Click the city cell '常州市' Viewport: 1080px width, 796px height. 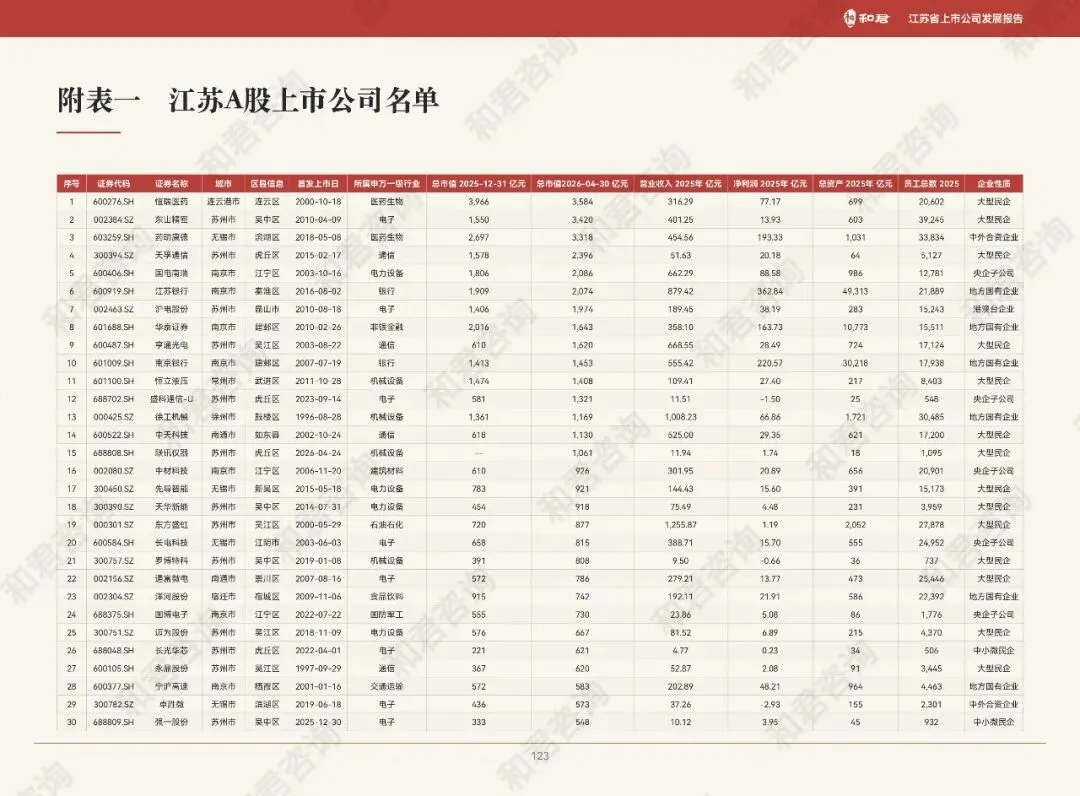click(x=223, y=381)
